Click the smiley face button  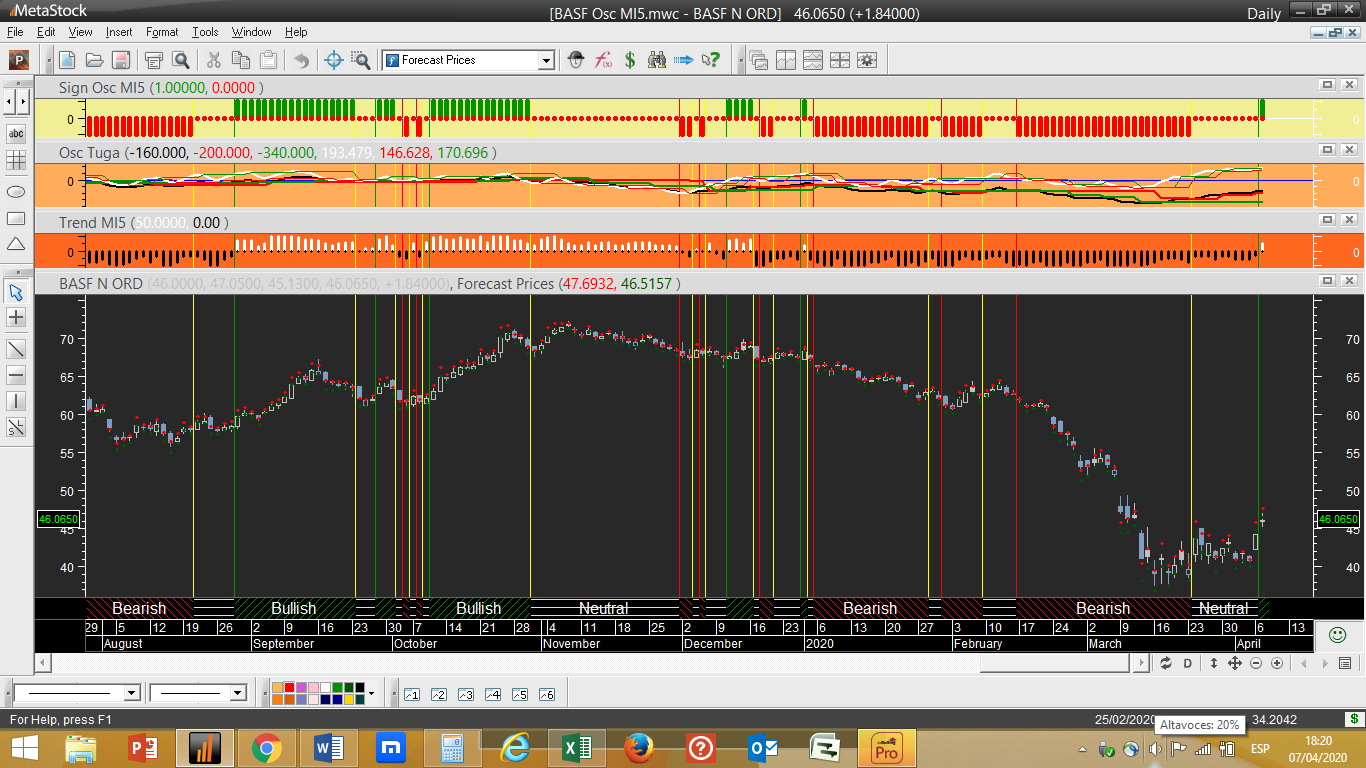tap(1337, 635)
